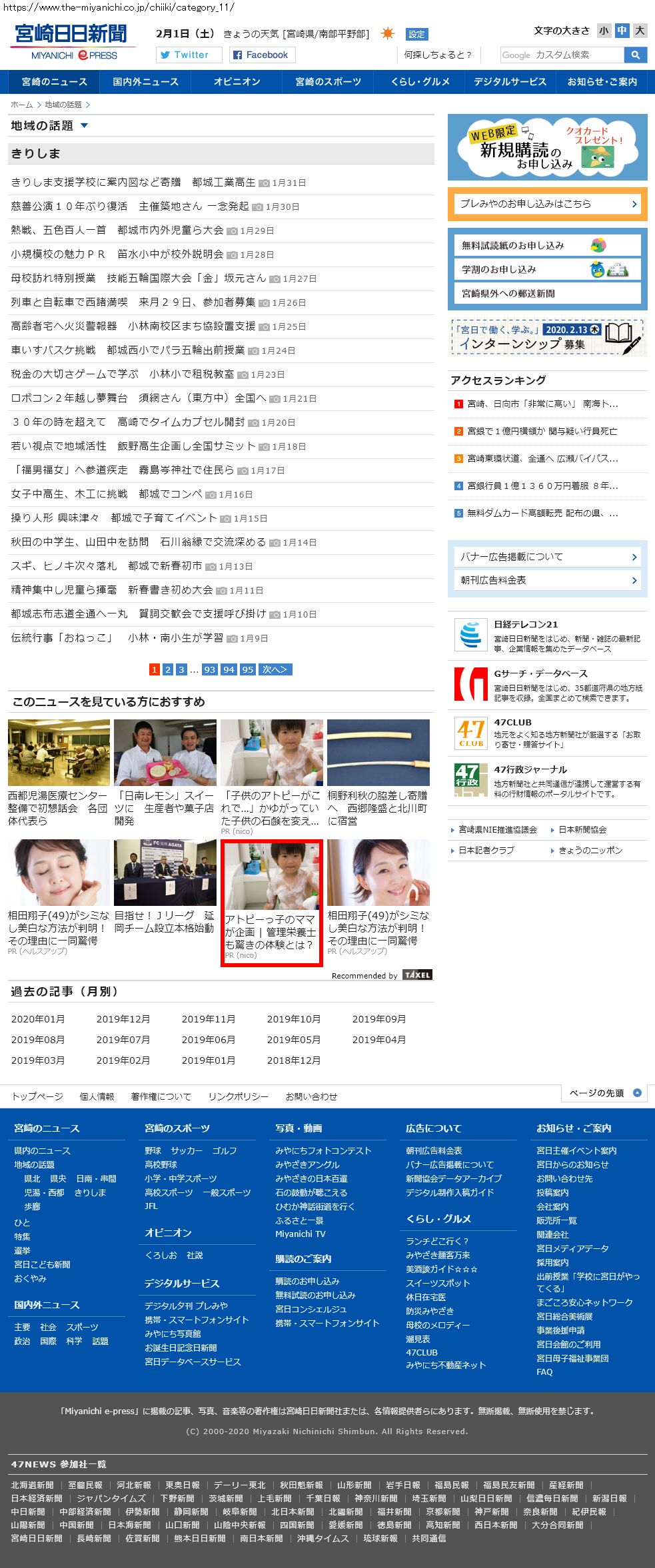Click the 設定 weather settings button
This screenshot has width=655, height=1568.
416,34
